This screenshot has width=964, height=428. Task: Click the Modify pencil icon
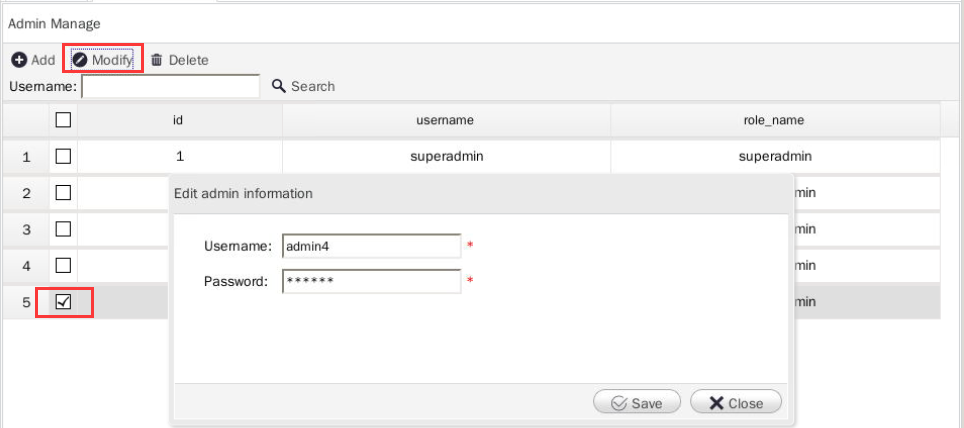coord(80,60)
